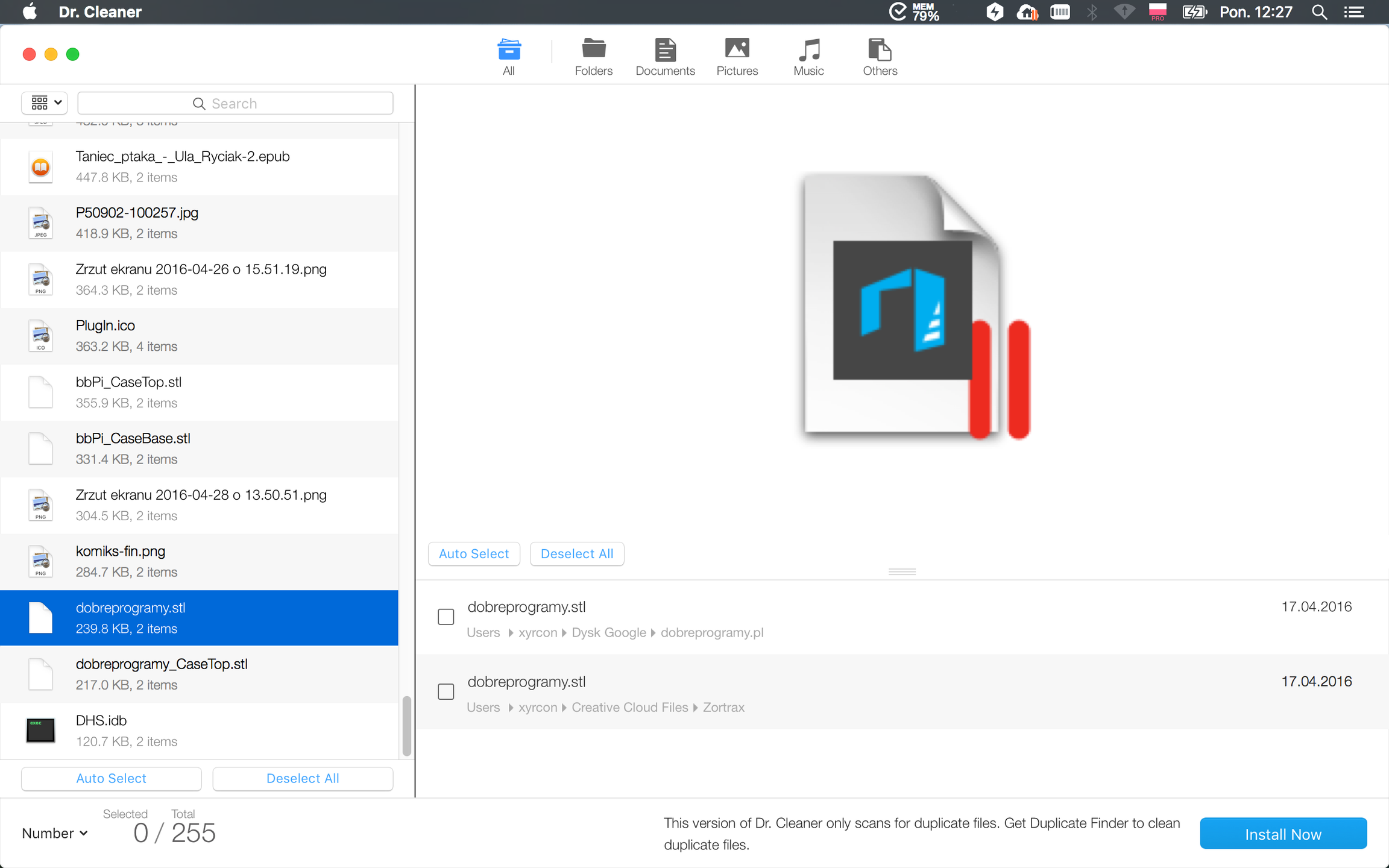Click the duplicate list scrollbar
The image size is (1389, 868).
(x=407, y=726)
